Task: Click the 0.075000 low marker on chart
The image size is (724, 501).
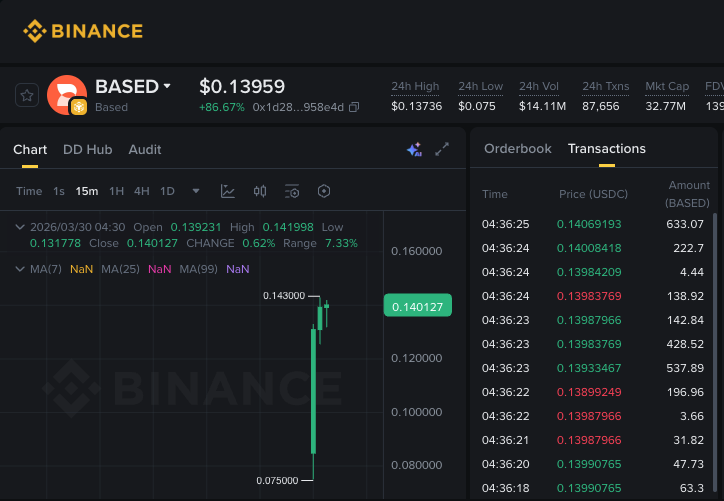Action: pyautogui.click(x=277, y=480)
